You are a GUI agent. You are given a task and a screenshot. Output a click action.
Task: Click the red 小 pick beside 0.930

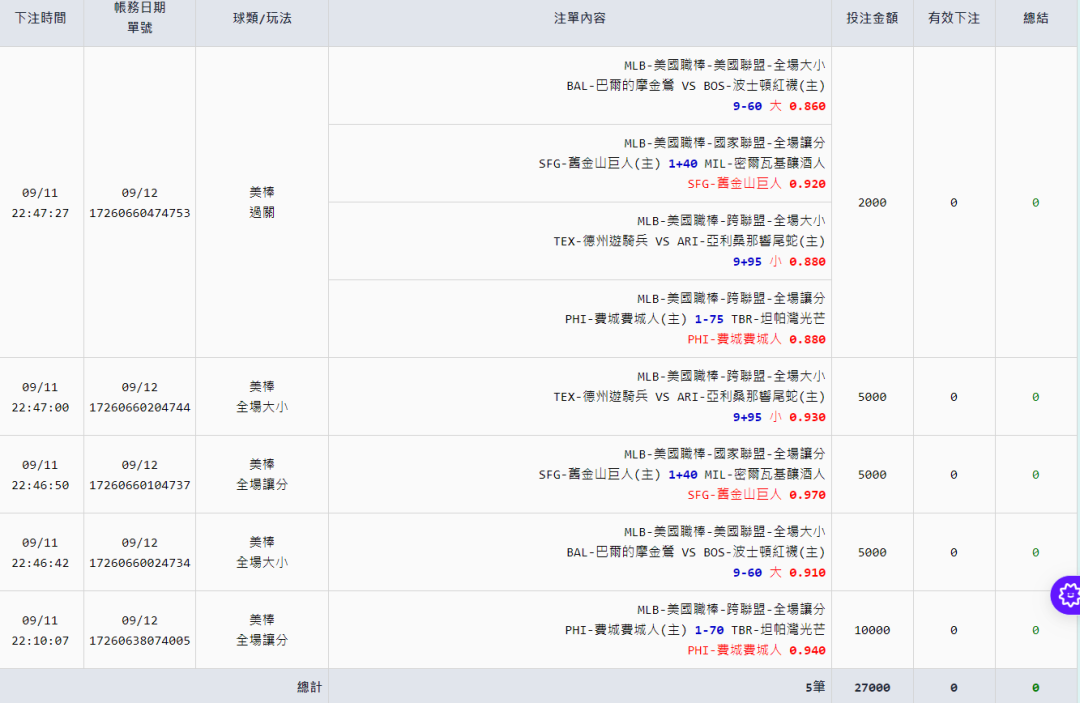click(x=776, y=417)
